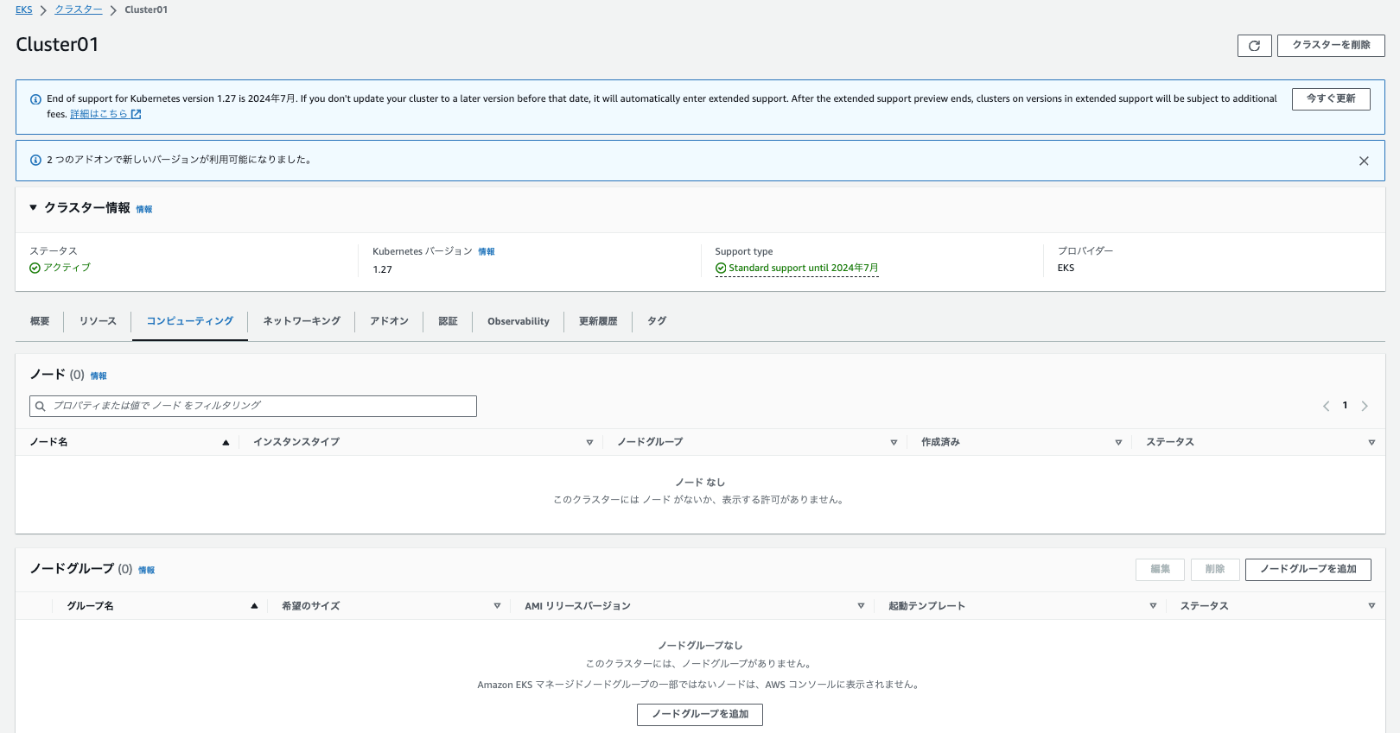Open the アドオン tab
This screenshot has width=1400, height=733.
[x=389, y=321]
